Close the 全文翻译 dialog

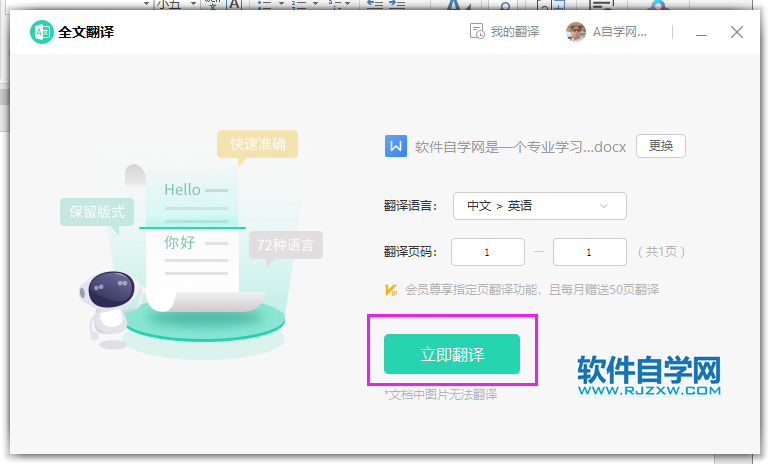click(x=736, y=32)
